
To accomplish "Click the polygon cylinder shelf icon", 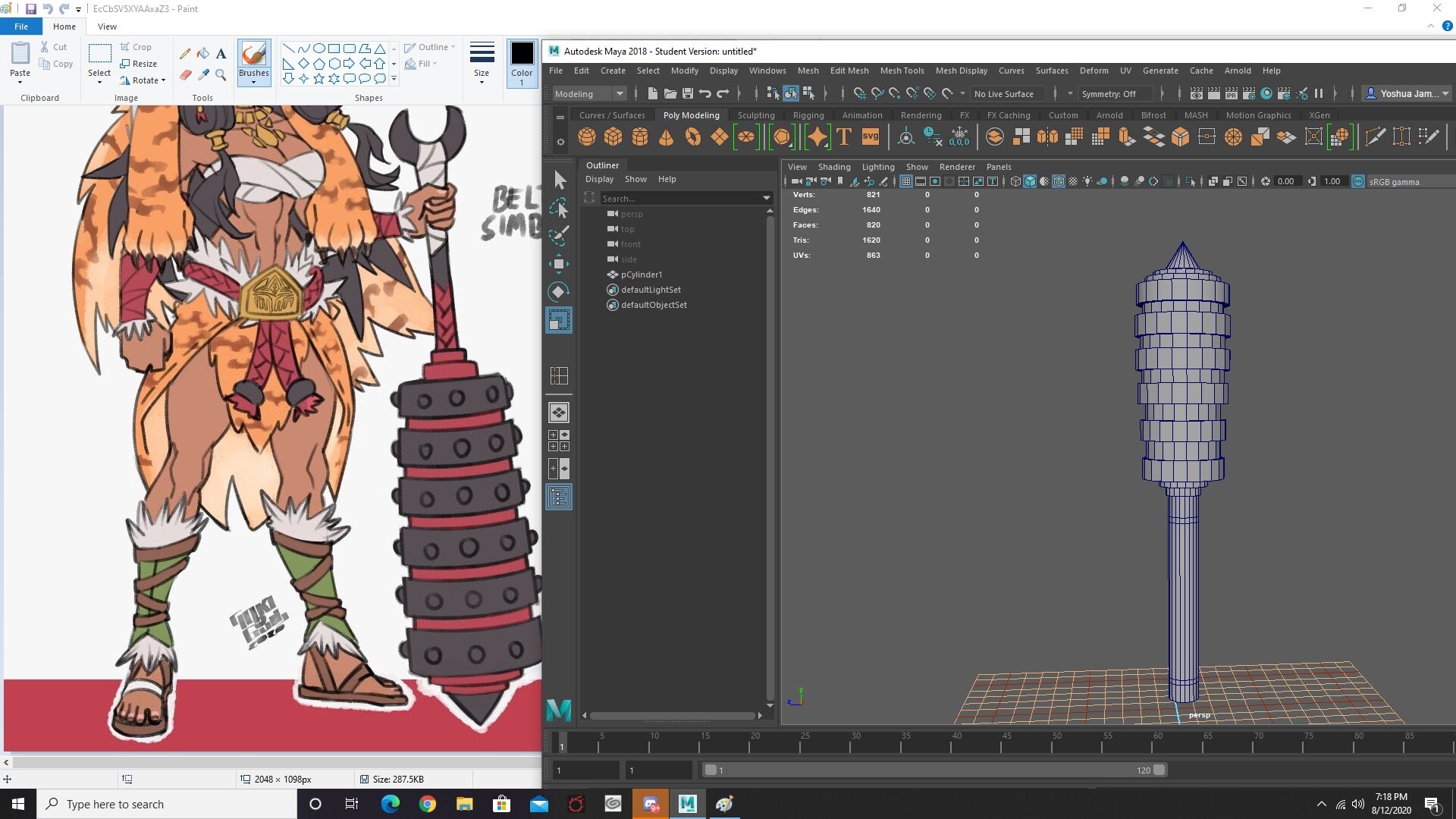I will (x=639, y=137).
